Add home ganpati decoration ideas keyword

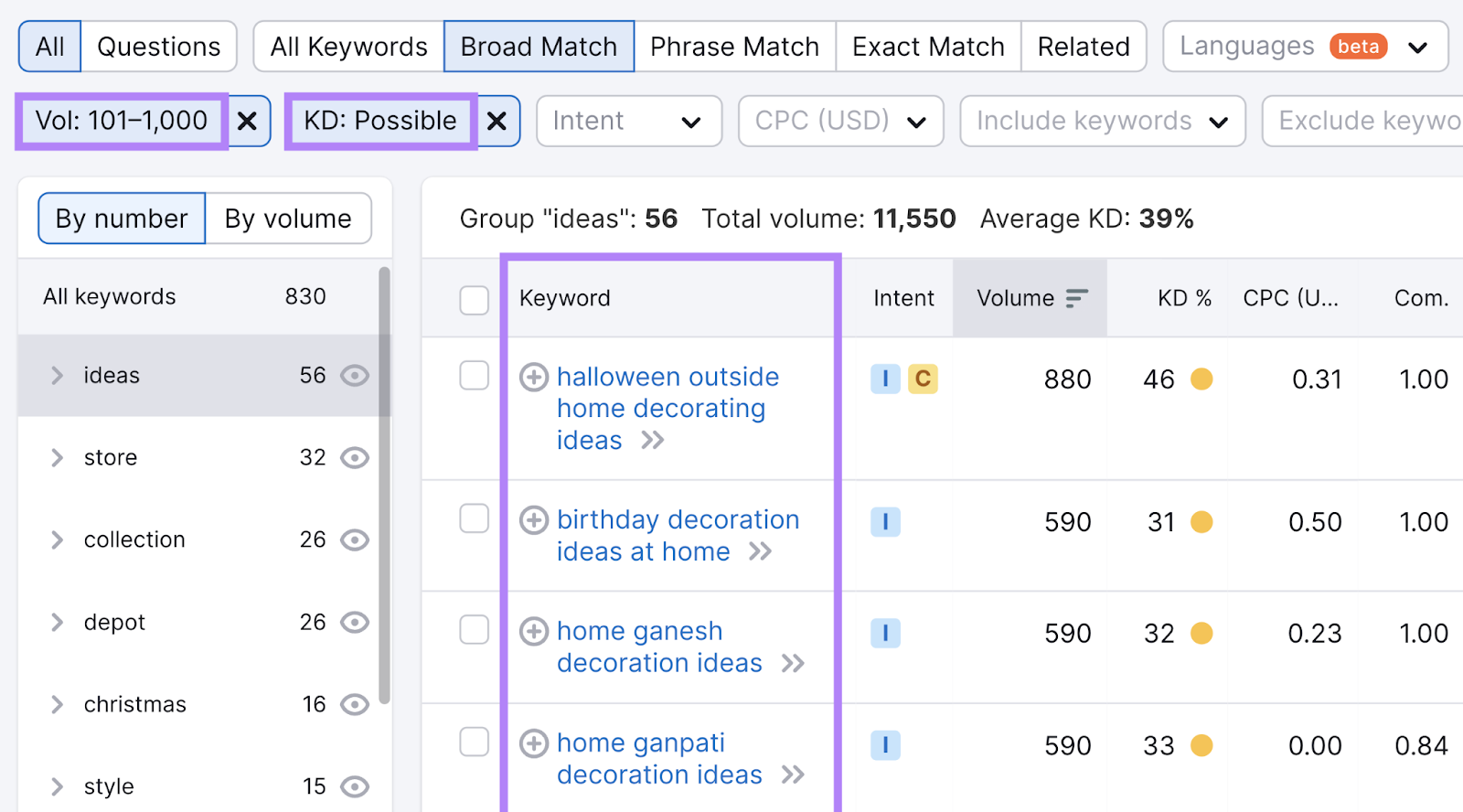pyautogui.click(x=534, y=743)
